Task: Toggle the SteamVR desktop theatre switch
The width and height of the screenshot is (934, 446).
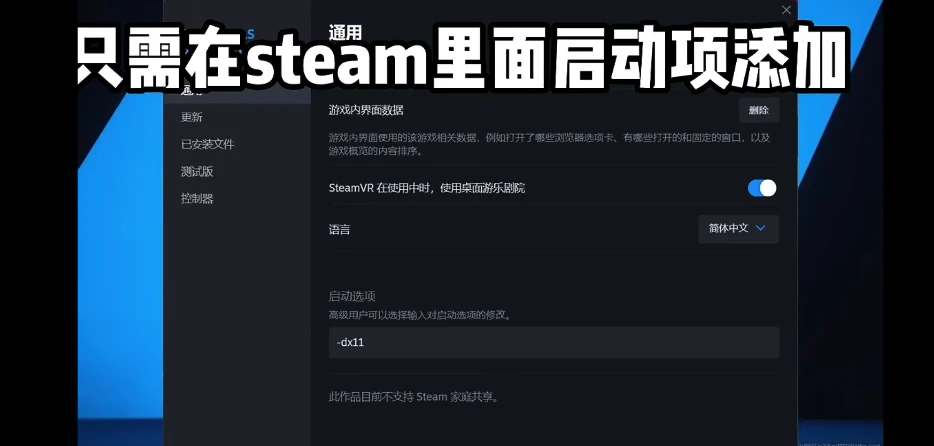Action: click(x=762, y=188)
